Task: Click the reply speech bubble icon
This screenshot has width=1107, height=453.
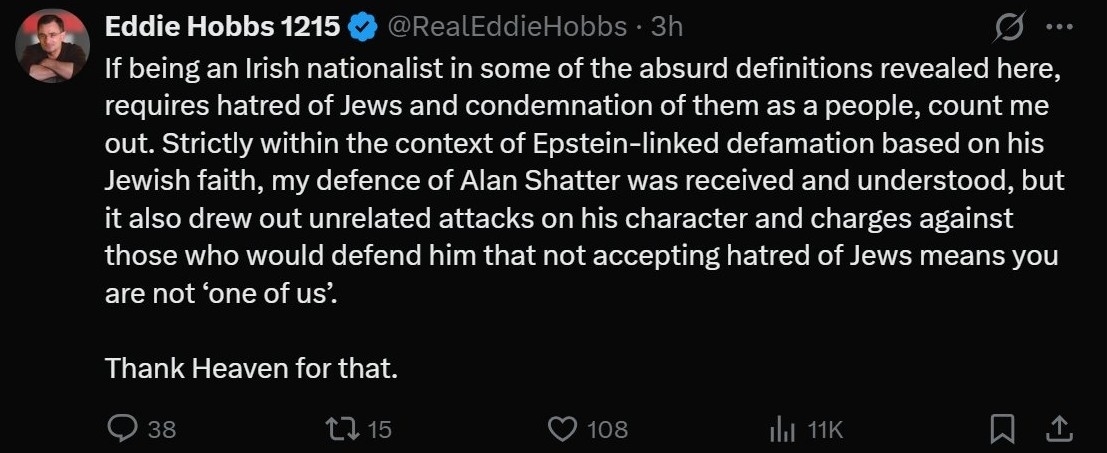Action: click(x=121, y=429)
